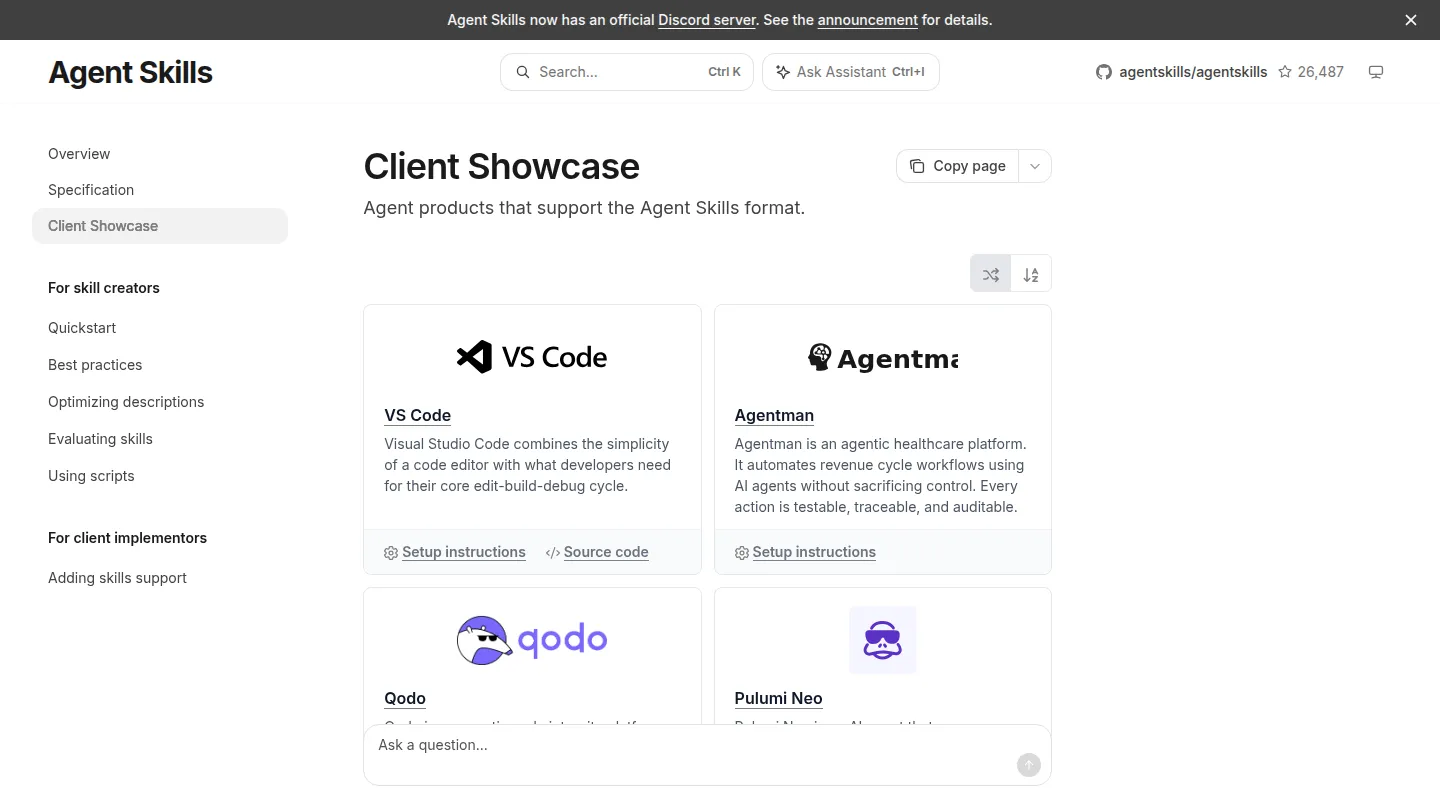Click the Agent Skills site logo

[130, 72]
